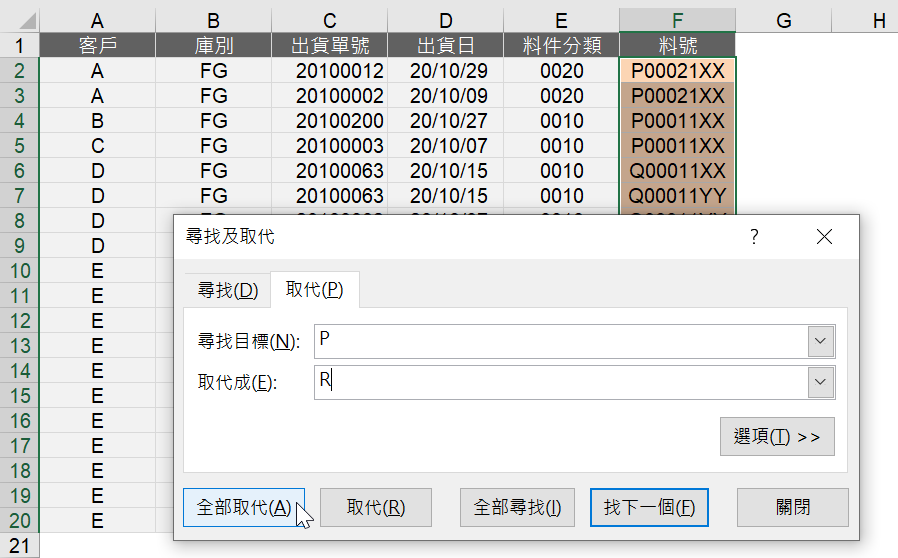The width and height of the screenshot is (898, 558).
Task: Click the 全部尋找(I) button
Action: pyautogui.click(x=517, y=507)
